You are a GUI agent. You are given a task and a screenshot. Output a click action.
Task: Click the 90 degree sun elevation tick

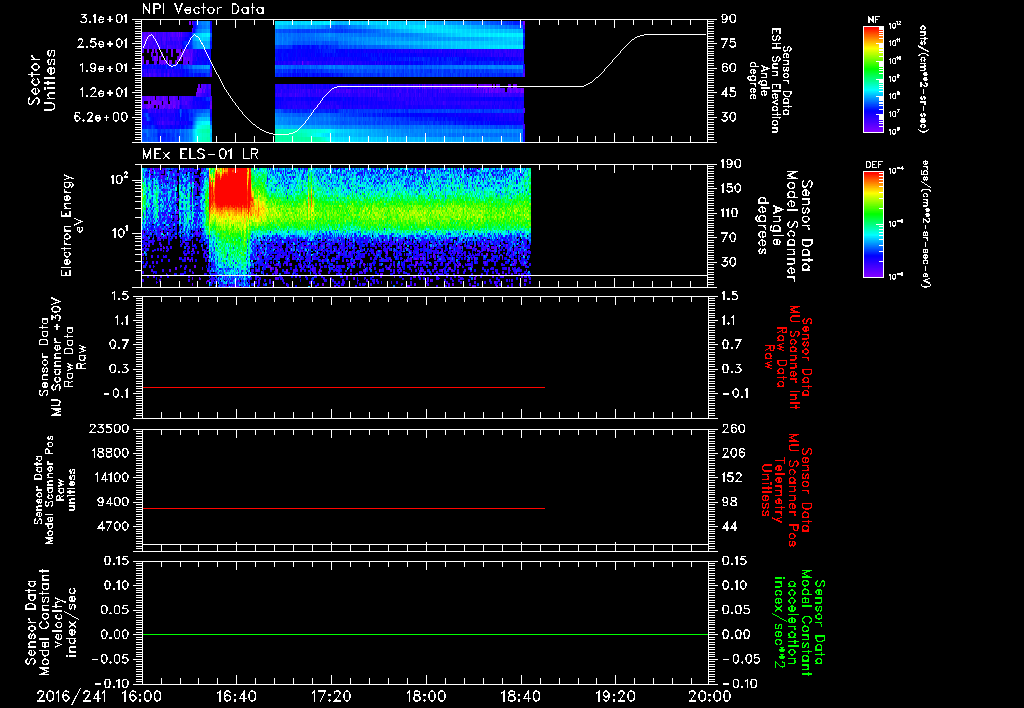(729, 18)
